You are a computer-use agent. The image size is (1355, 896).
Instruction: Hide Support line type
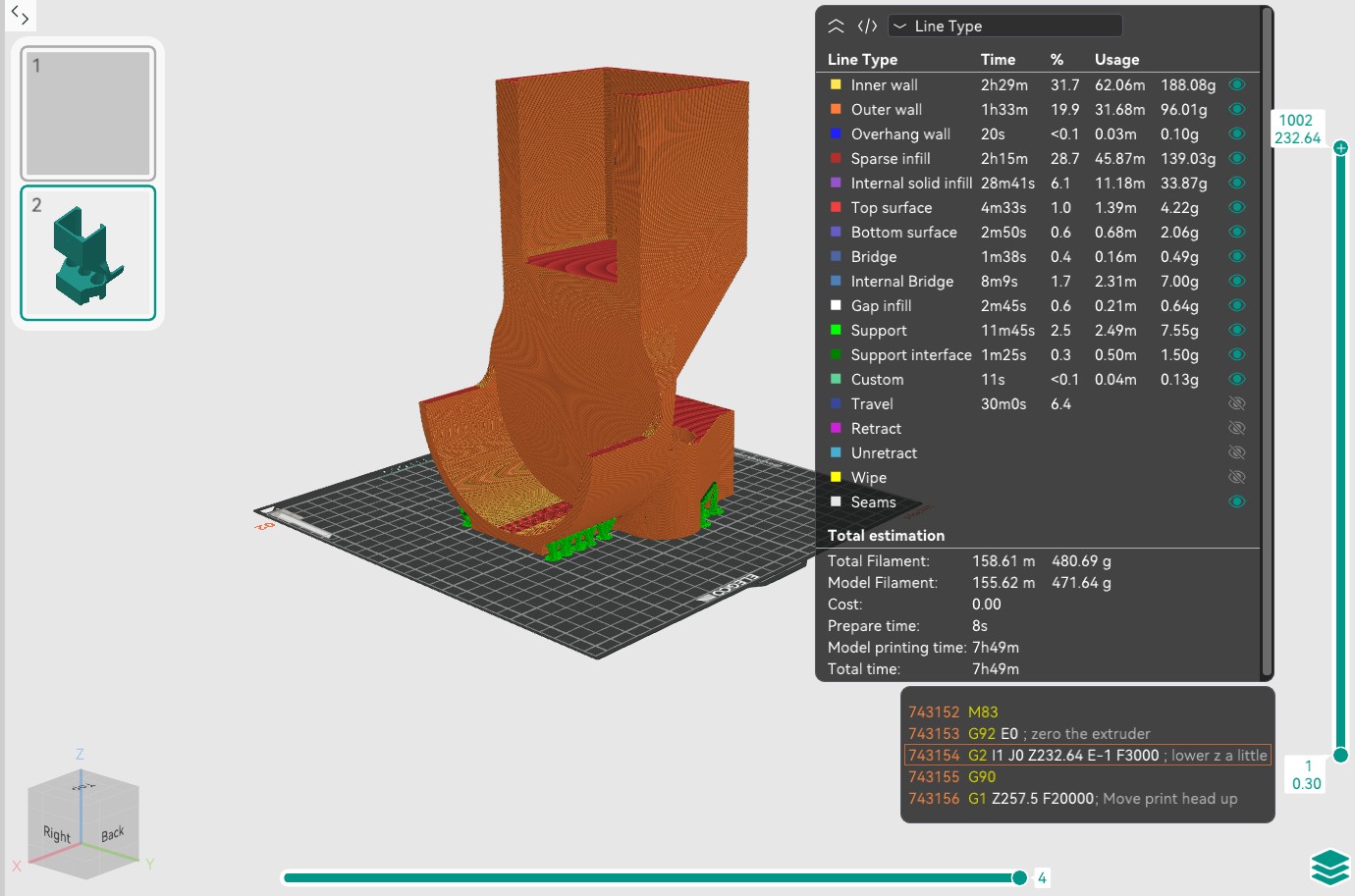tap(1237, 330)
